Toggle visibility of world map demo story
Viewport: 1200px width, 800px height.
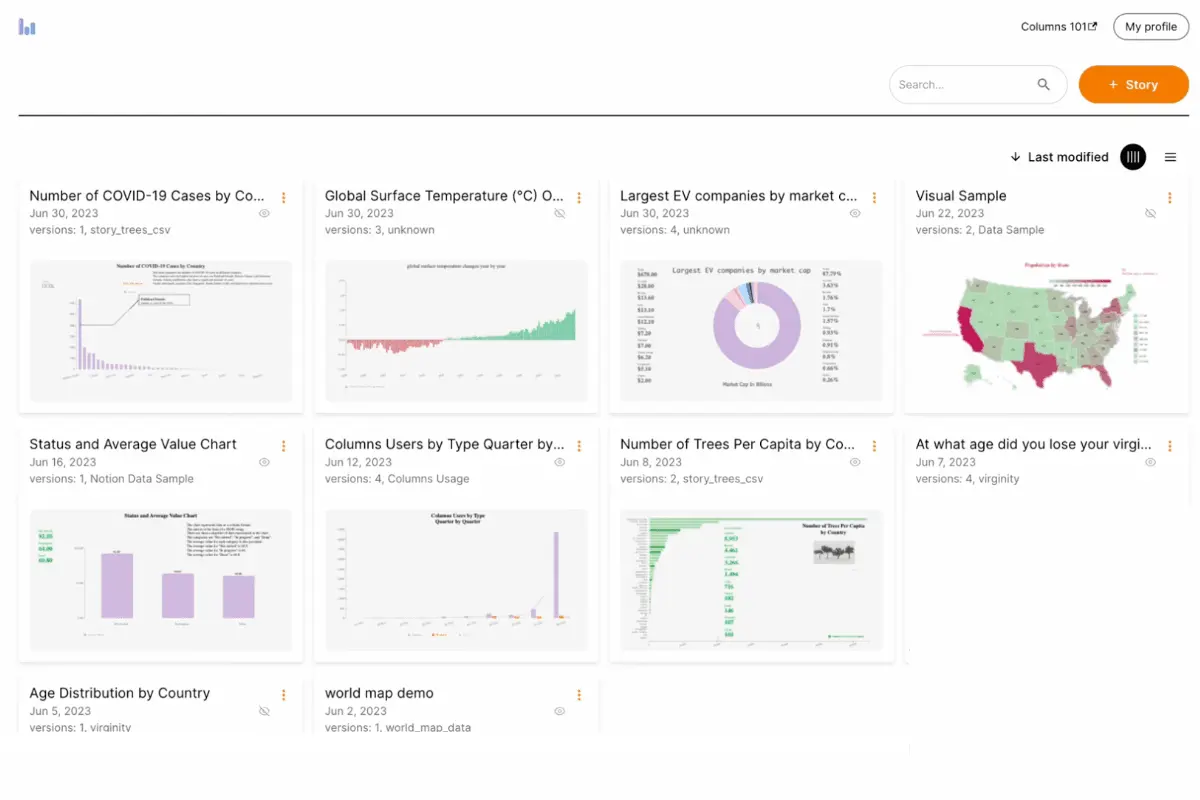tap(560, 711)
